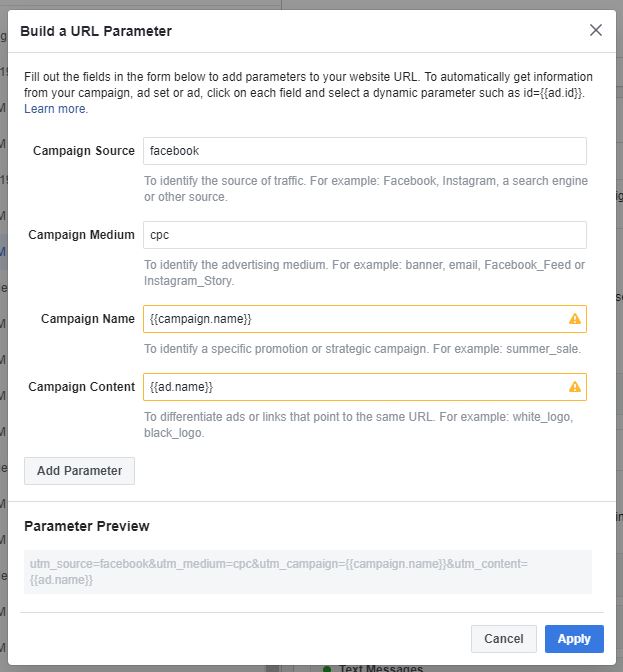Viewport: 623px width, 672px height.
Task: Click the Campaign Medium label
Action: 81,235
